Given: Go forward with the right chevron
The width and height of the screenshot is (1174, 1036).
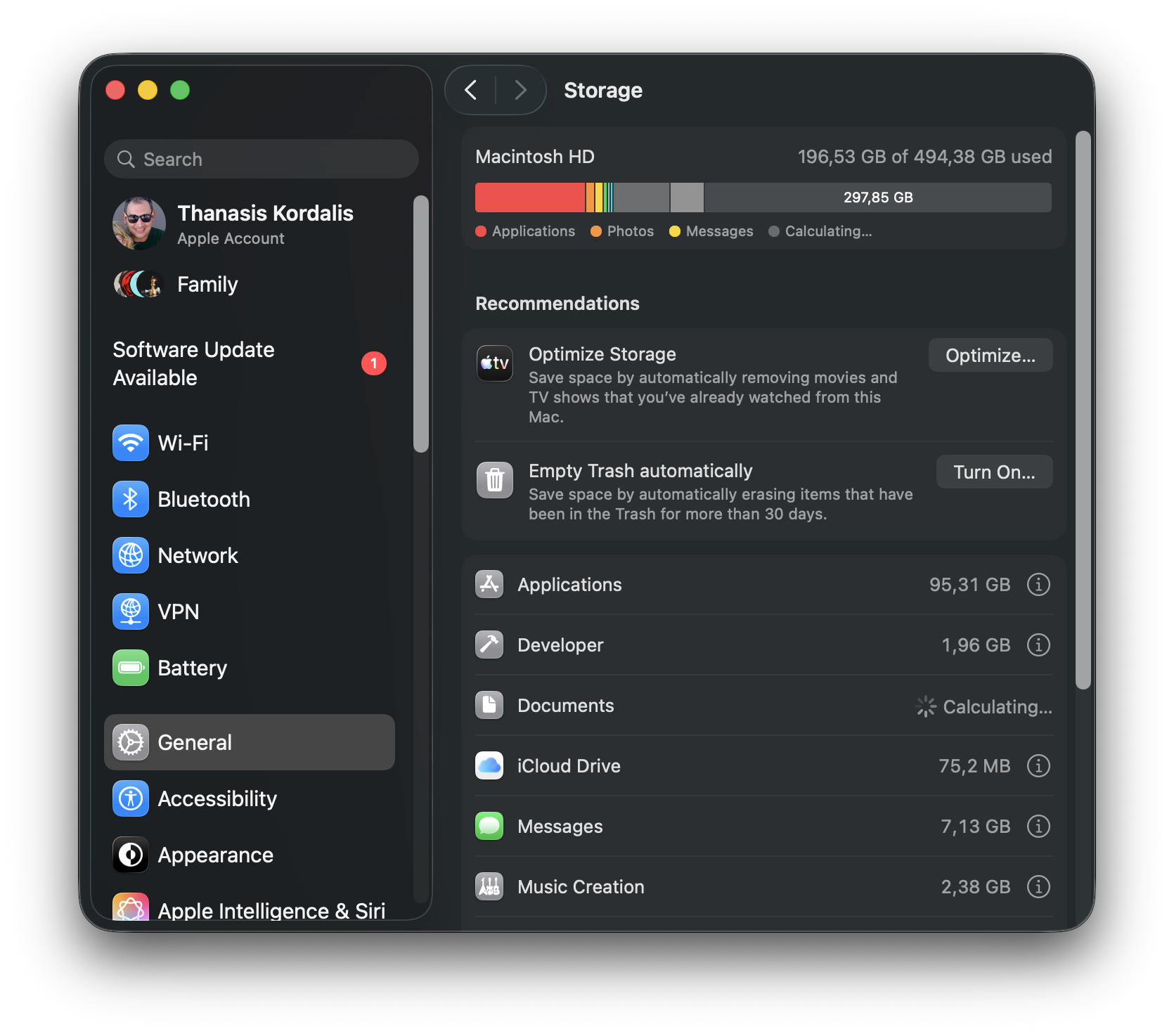Looking at the screenshot, I should click(520, 90).
